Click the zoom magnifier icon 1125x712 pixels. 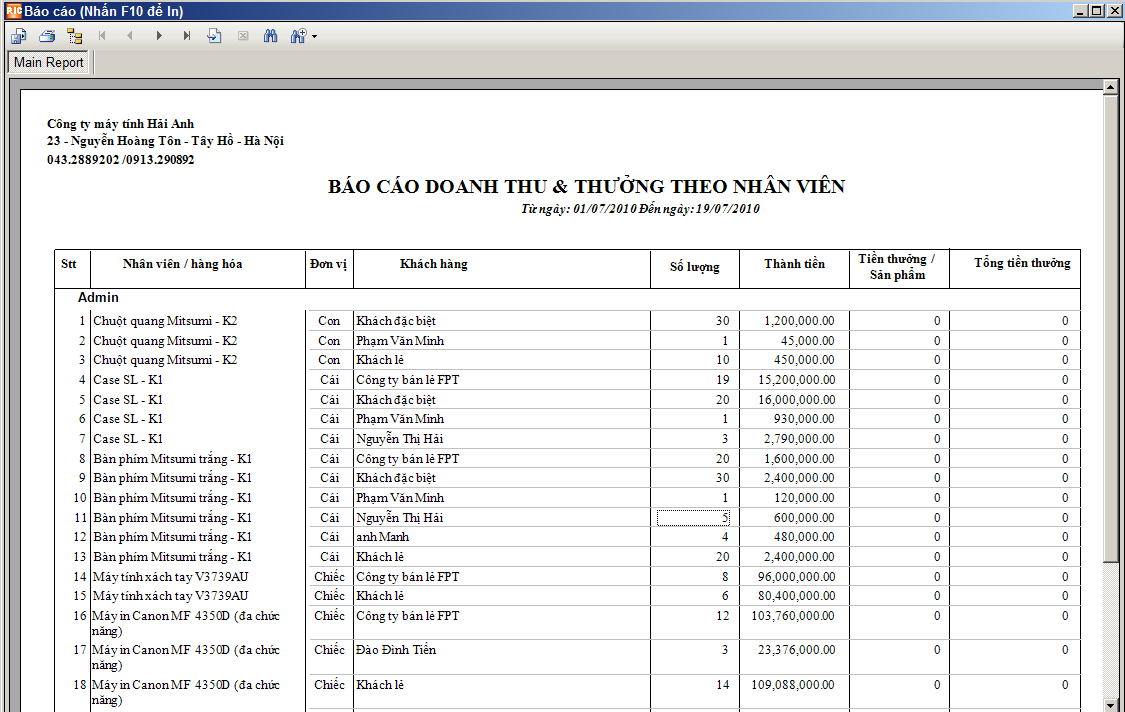(298, 36)
